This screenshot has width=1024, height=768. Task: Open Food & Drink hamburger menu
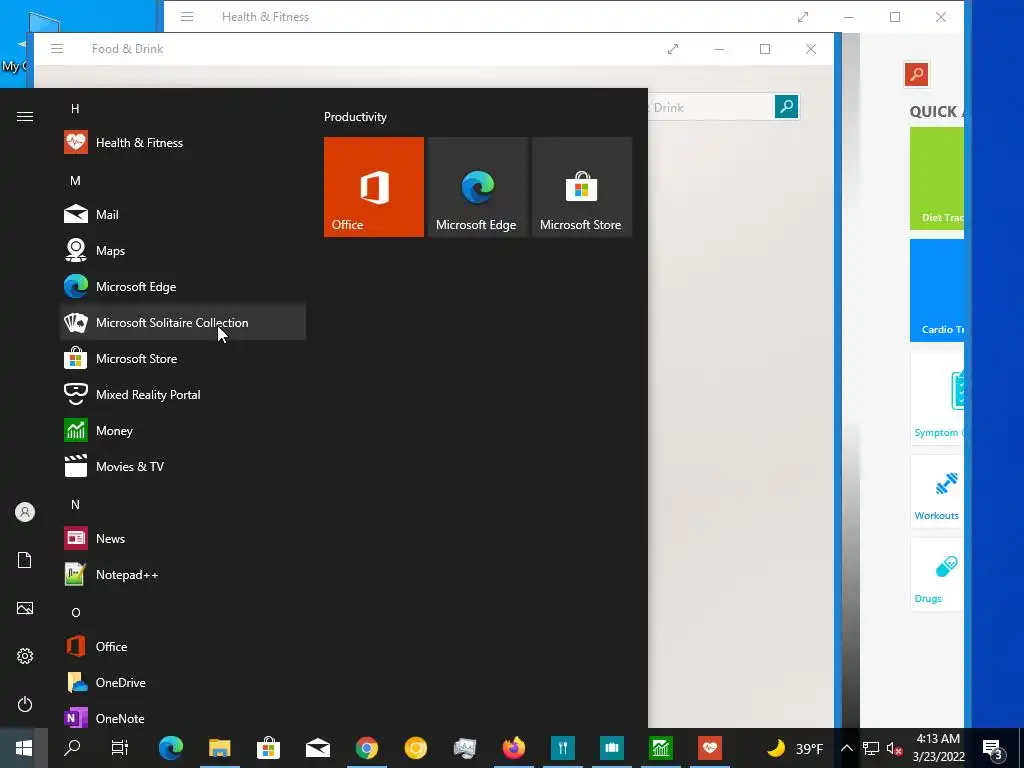(x=57, y=49)
